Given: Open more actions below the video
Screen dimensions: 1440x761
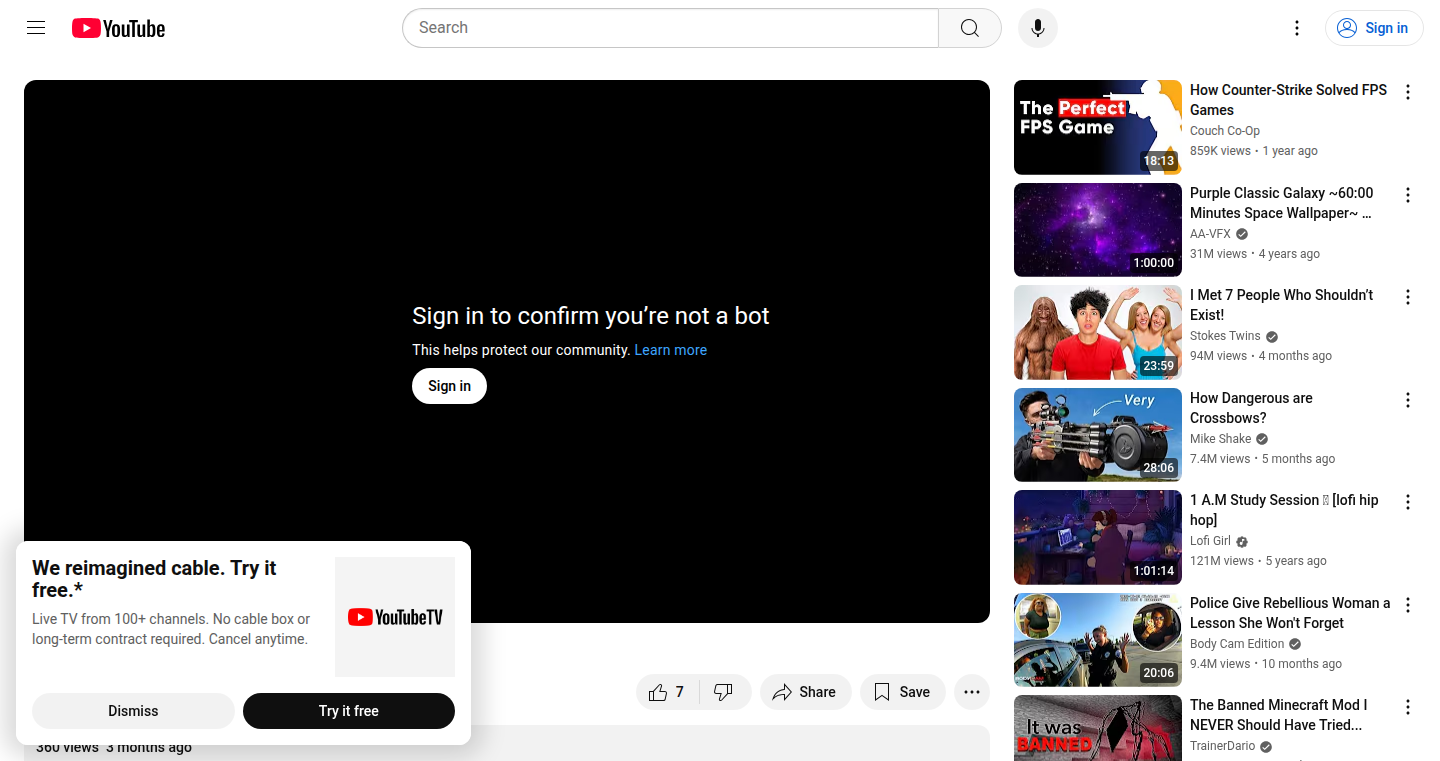Looking at the screenshot, I should point(972,692).
